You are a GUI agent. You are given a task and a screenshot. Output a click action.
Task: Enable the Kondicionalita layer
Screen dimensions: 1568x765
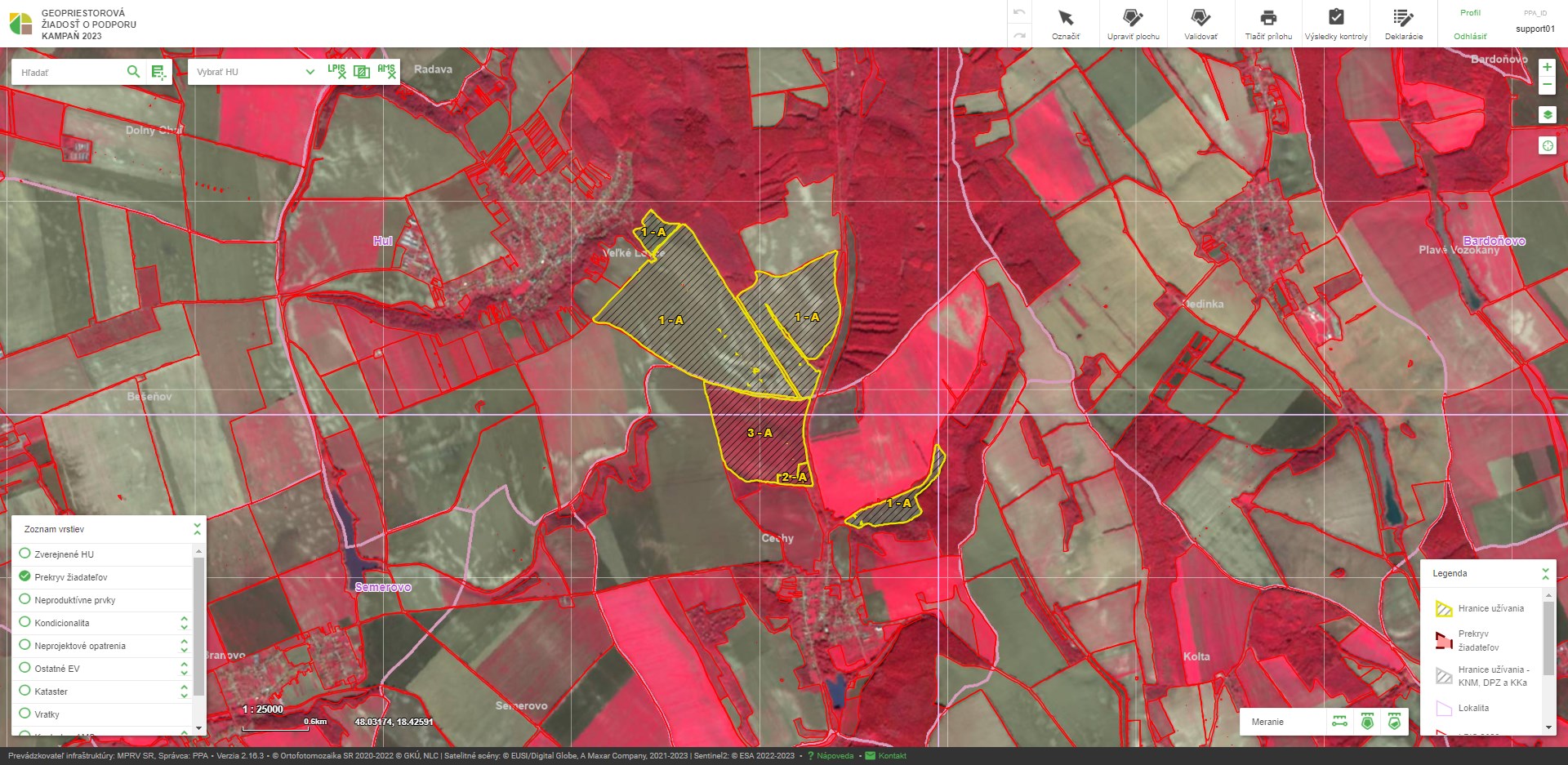[24, 622]
